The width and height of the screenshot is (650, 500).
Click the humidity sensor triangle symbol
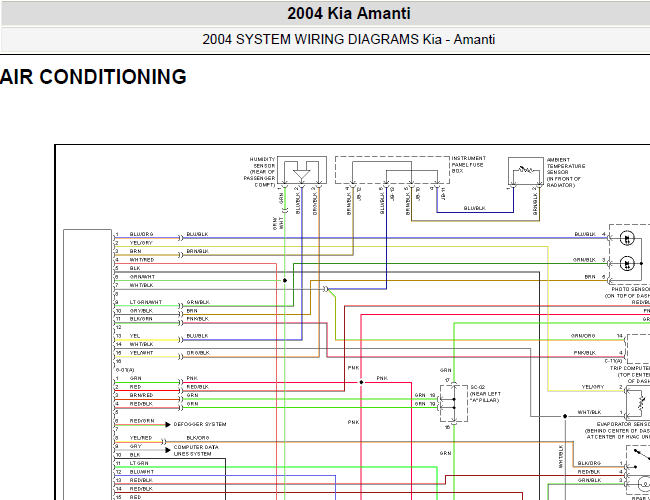tap(301, 175)
